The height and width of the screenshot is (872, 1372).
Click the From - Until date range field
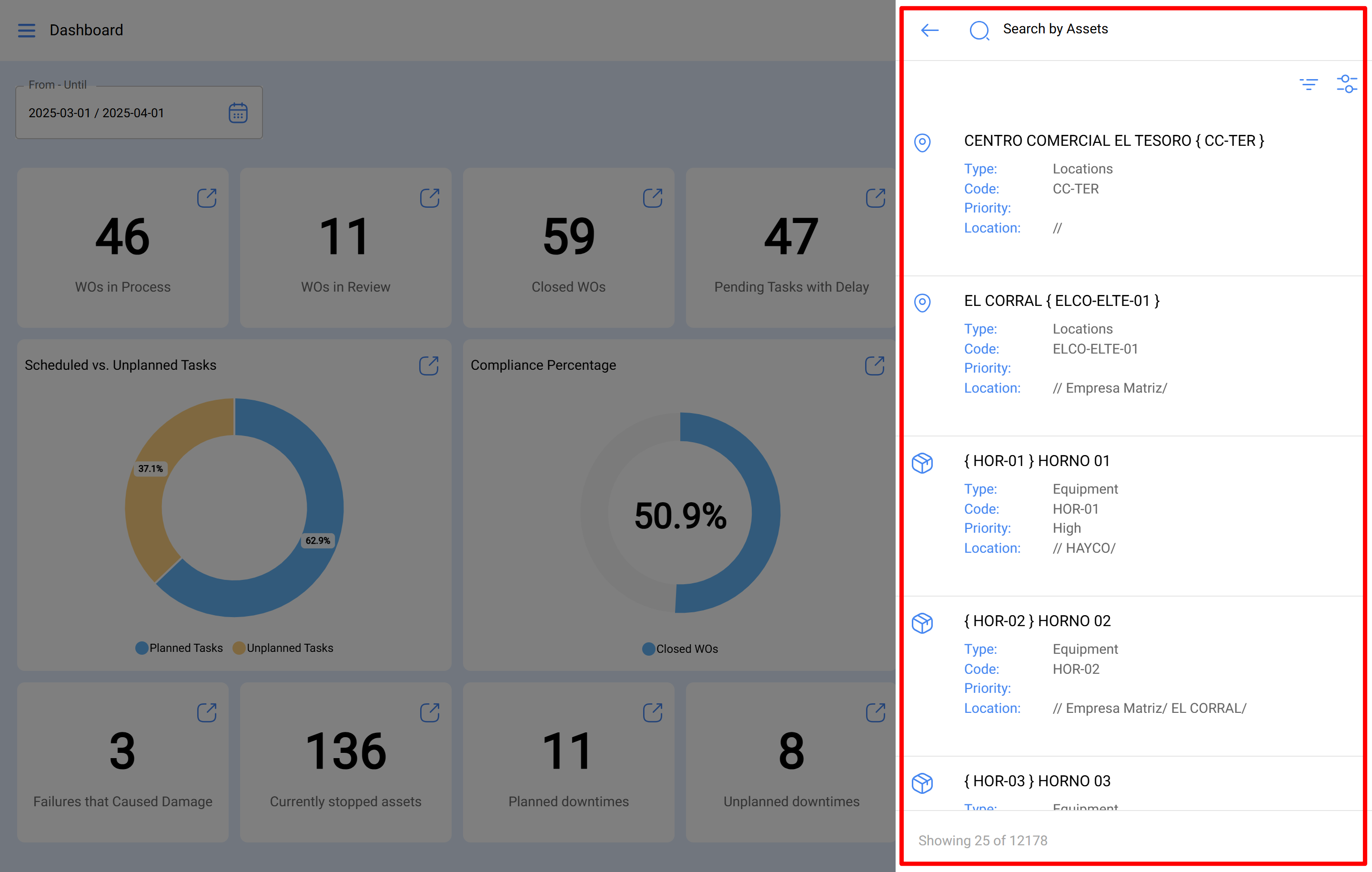click(x=139, y=112)
